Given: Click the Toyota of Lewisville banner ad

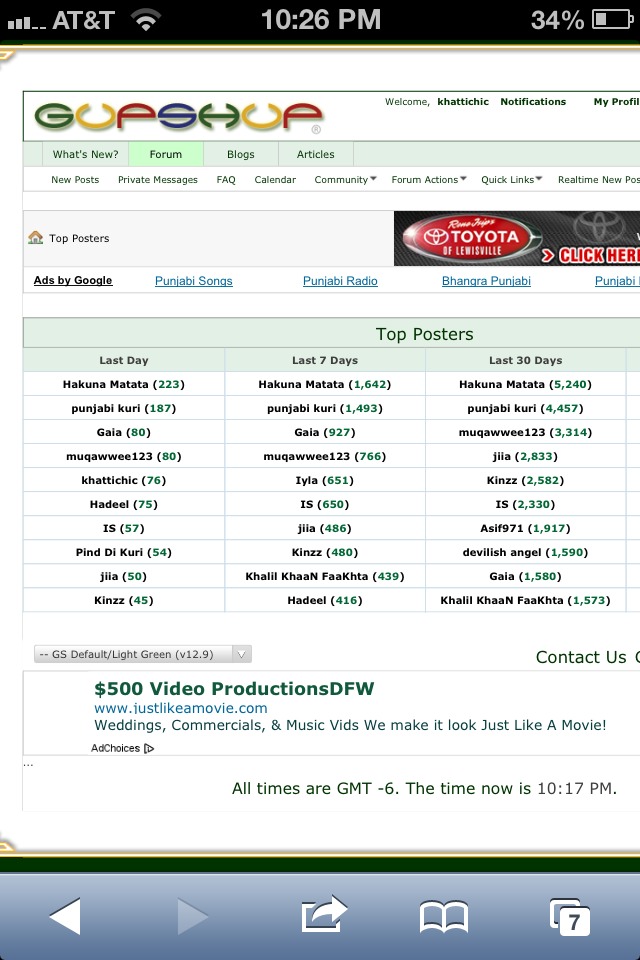Looking at the screenshot, I should click(x=517, y=239).
